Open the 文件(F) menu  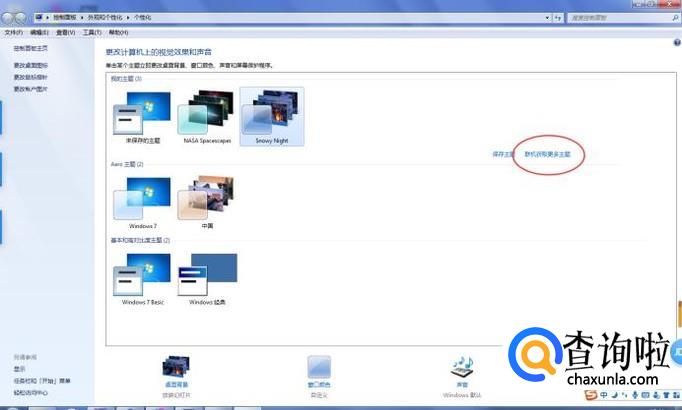pyautogui.click(x=13, y=33)
